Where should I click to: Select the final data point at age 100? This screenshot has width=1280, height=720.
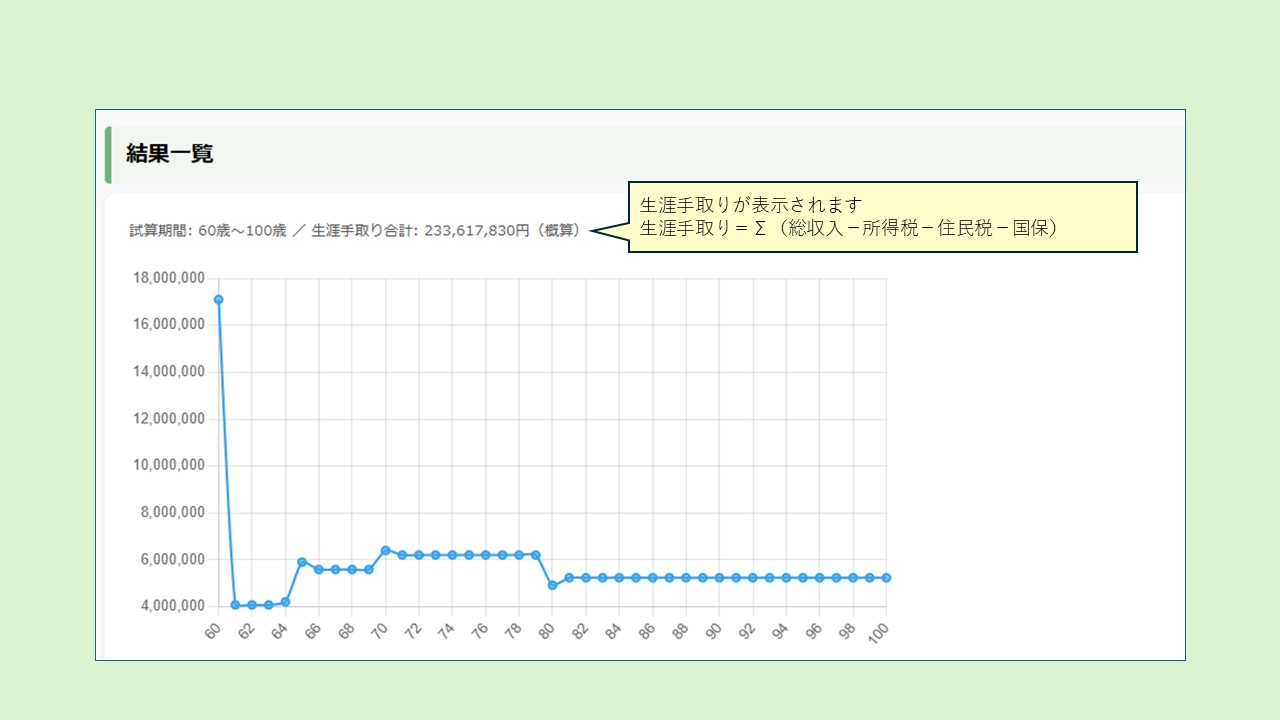(886, 578)
